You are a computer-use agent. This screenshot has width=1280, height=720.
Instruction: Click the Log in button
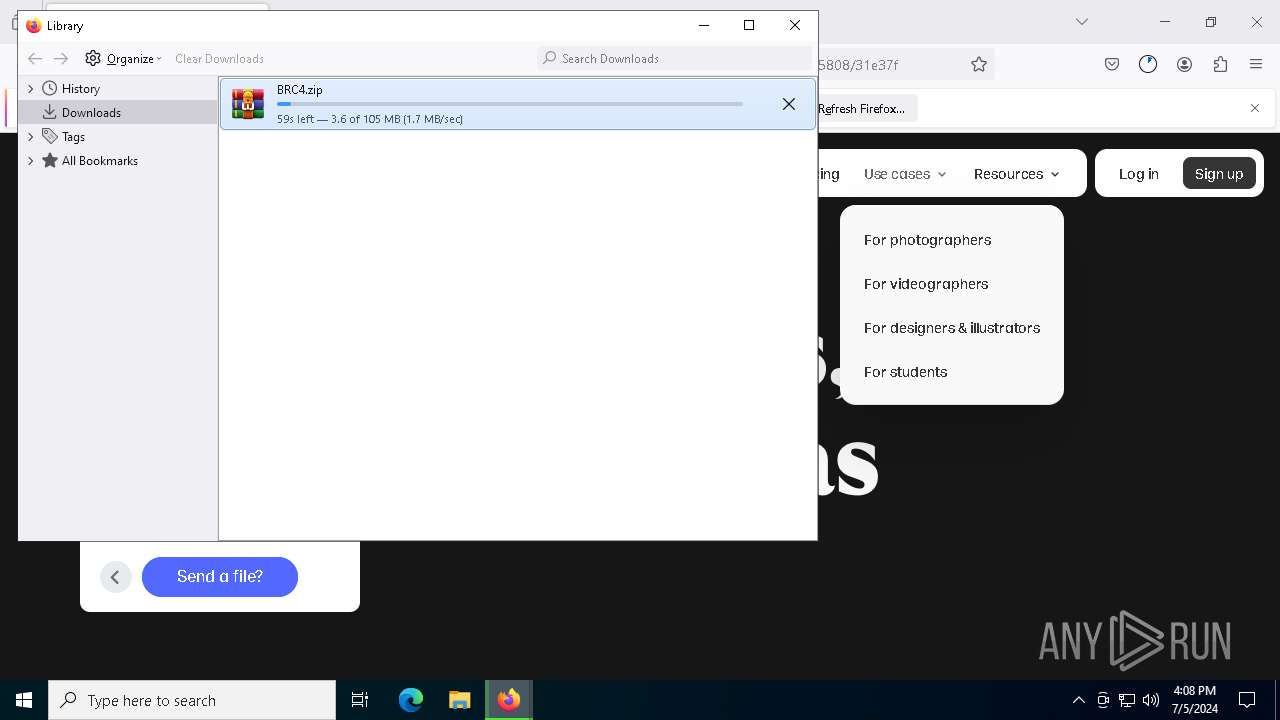1139,174
